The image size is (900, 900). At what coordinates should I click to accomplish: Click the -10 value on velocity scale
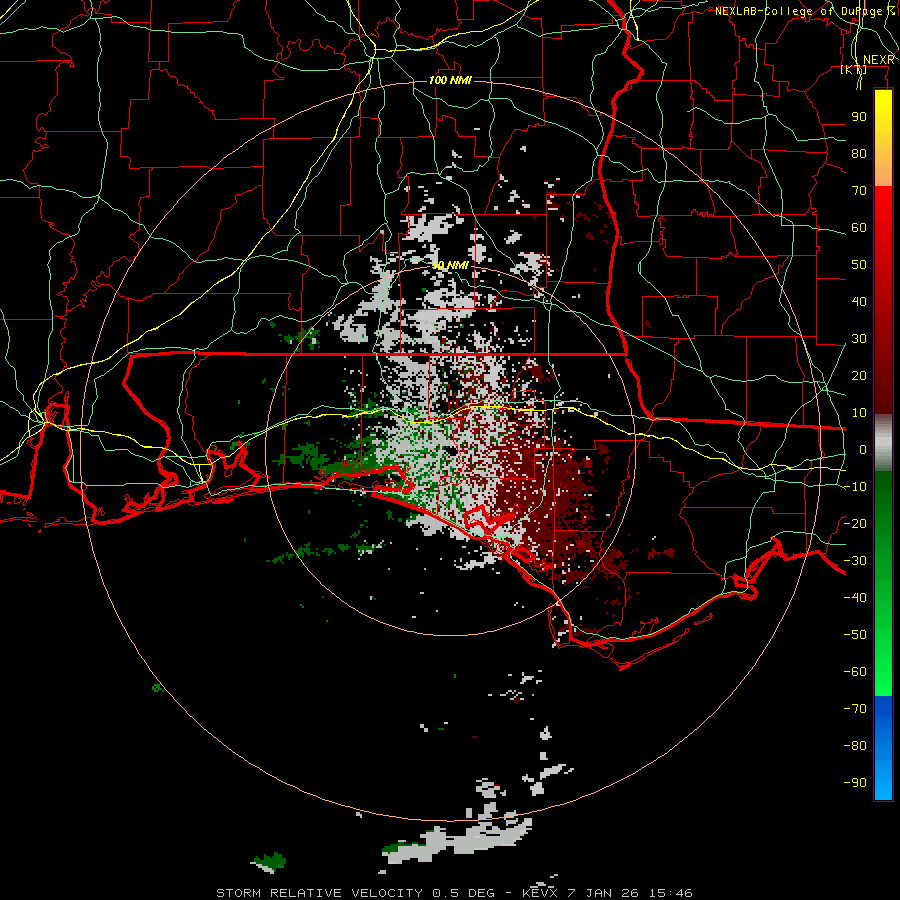coord(855,487)
